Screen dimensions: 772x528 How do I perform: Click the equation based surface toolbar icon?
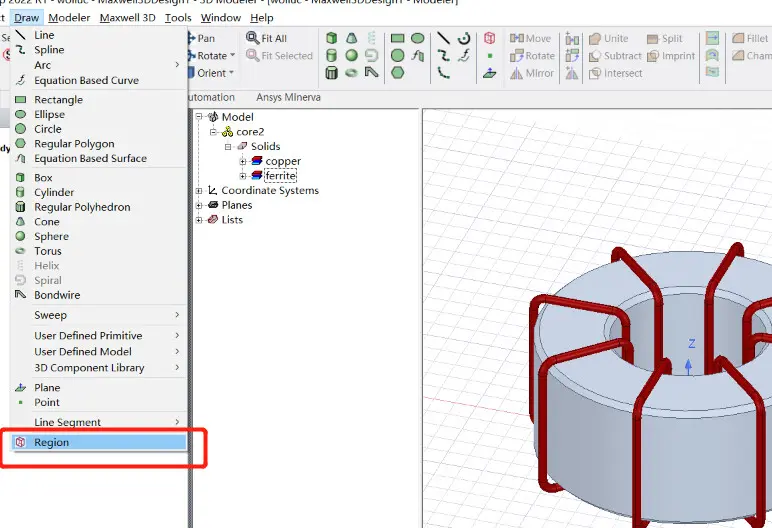pos(418,55)
